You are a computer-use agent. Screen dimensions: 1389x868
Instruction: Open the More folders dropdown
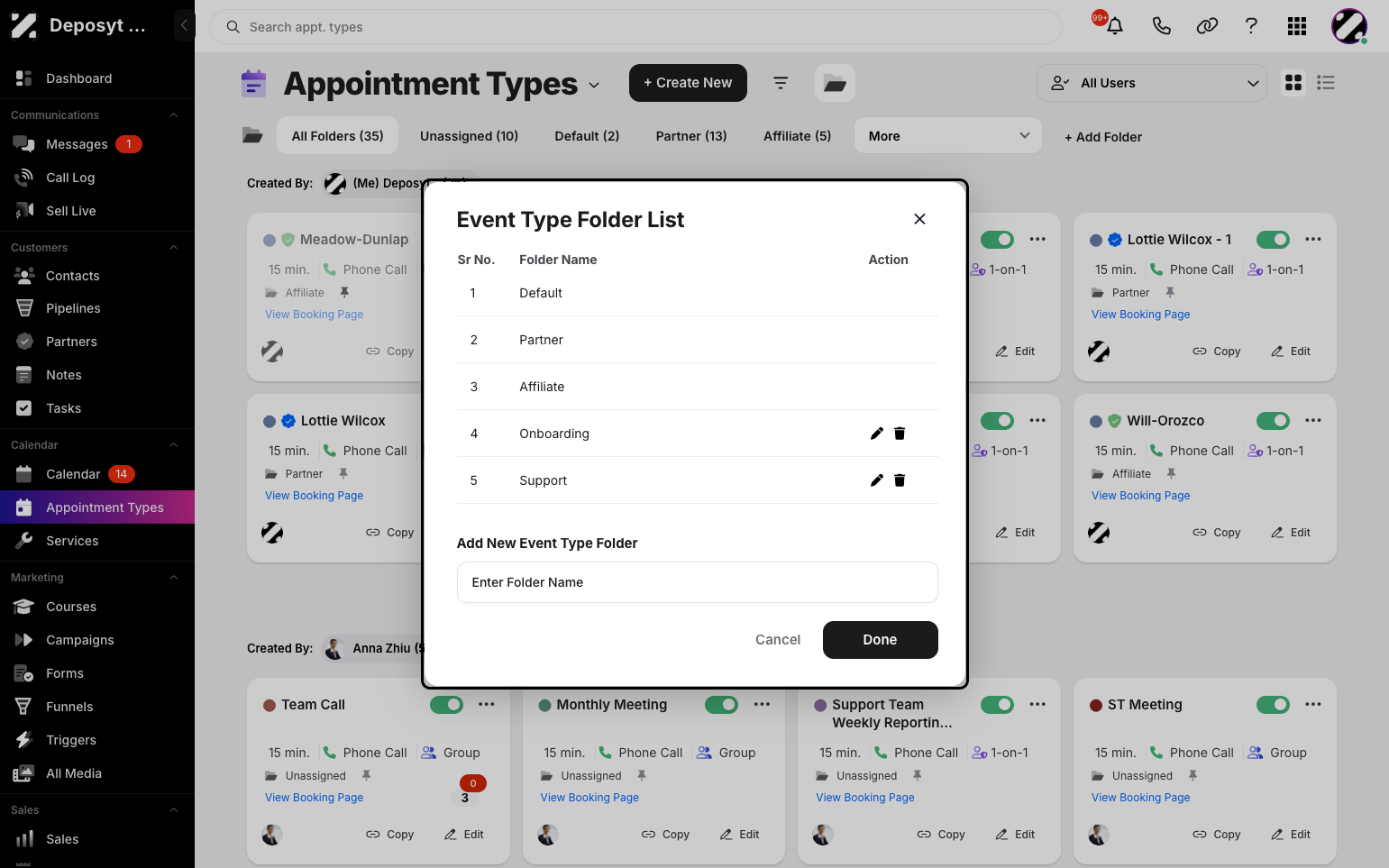(948, 136)
